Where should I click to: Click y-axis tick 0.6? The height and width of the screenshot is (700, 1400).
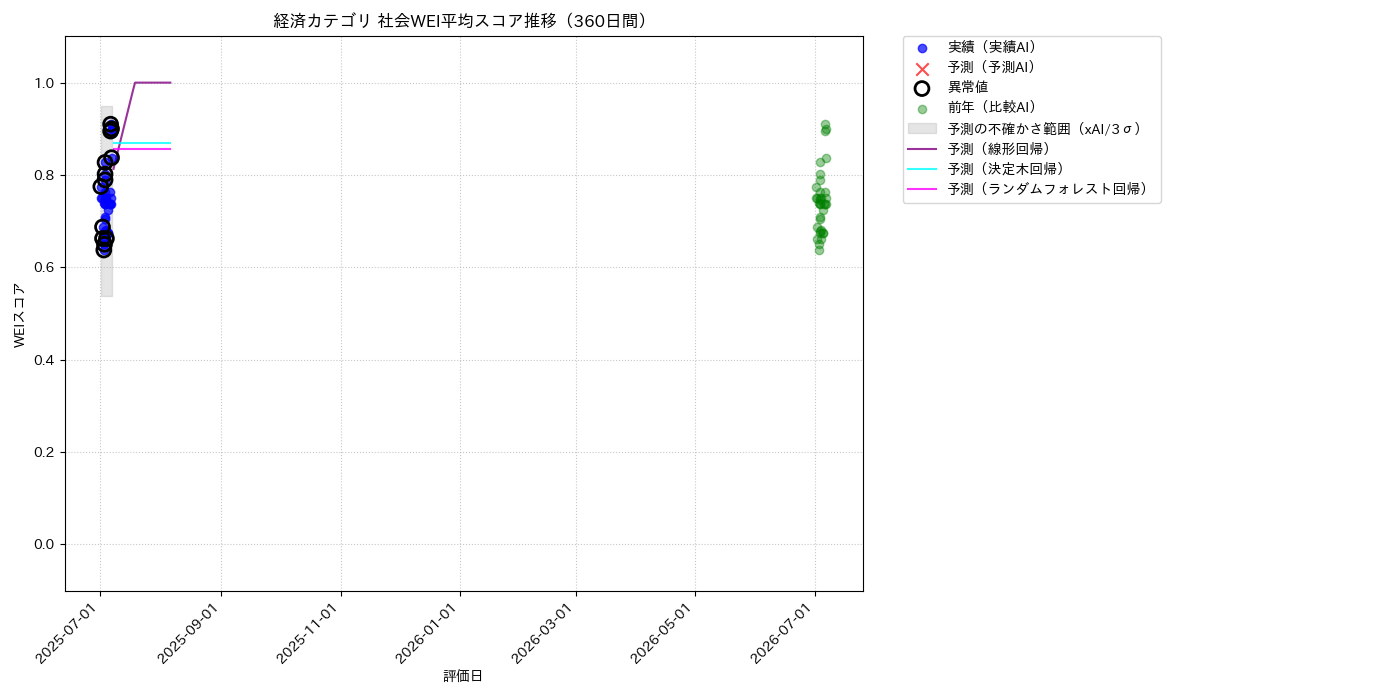coord(46,267)
